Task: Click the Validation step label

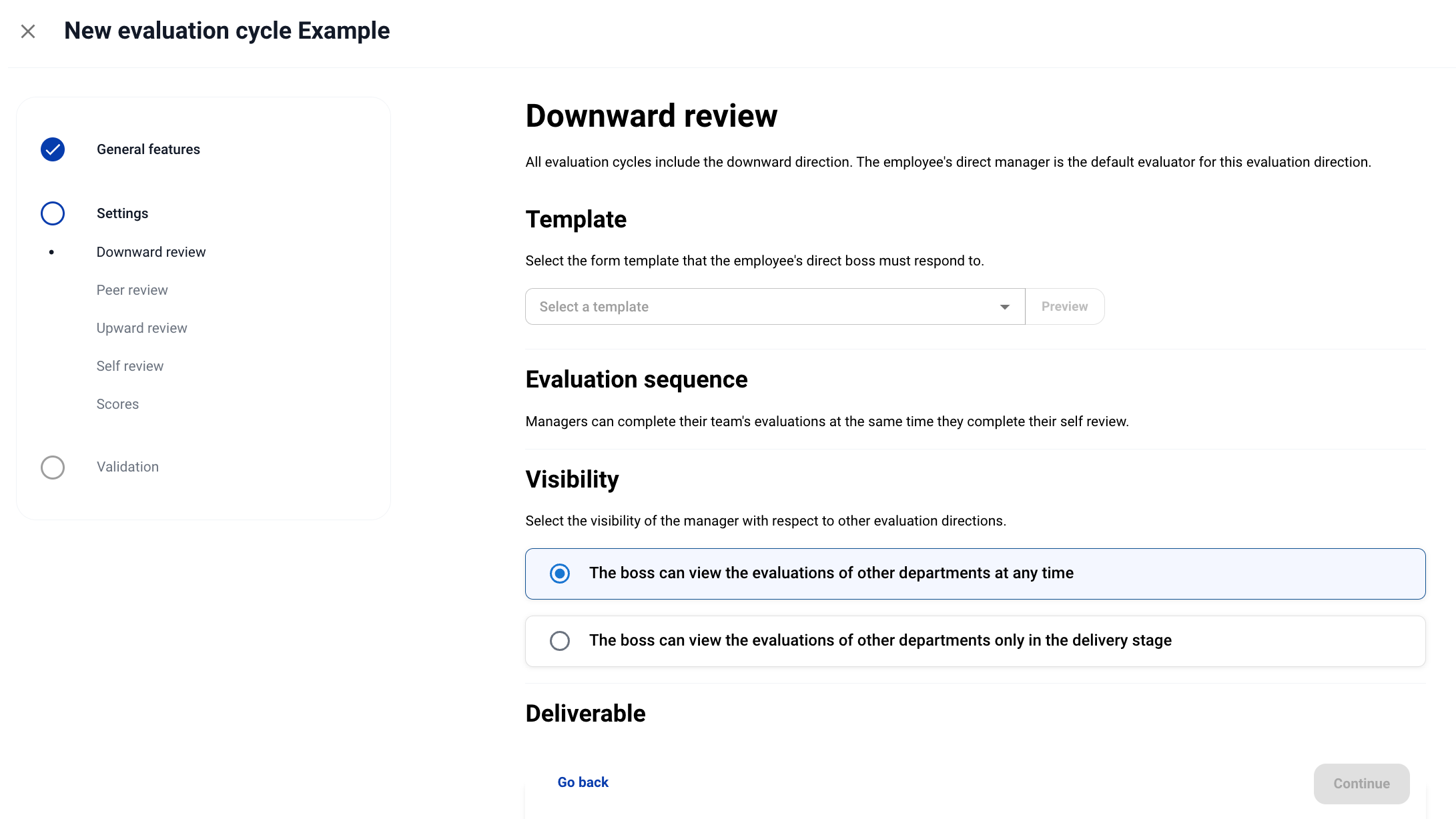Action: [127, 467]
